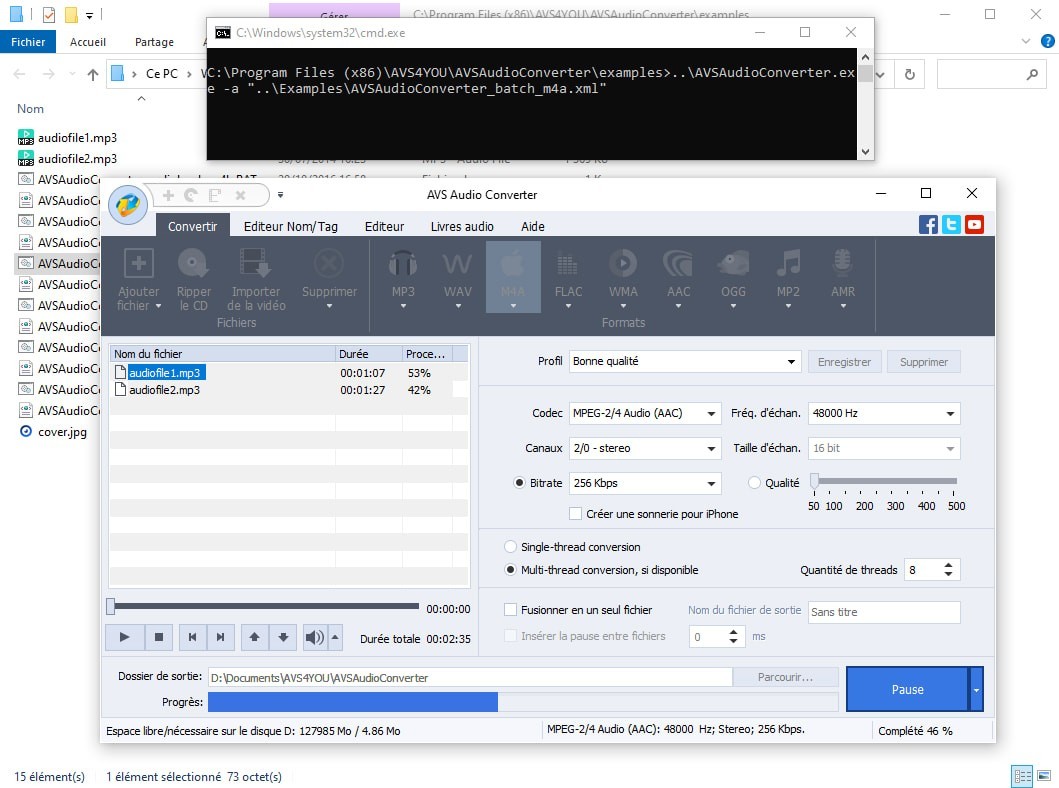Select the FLAC output format
The image size is (1059, 788).
click(x=568, y=275)
